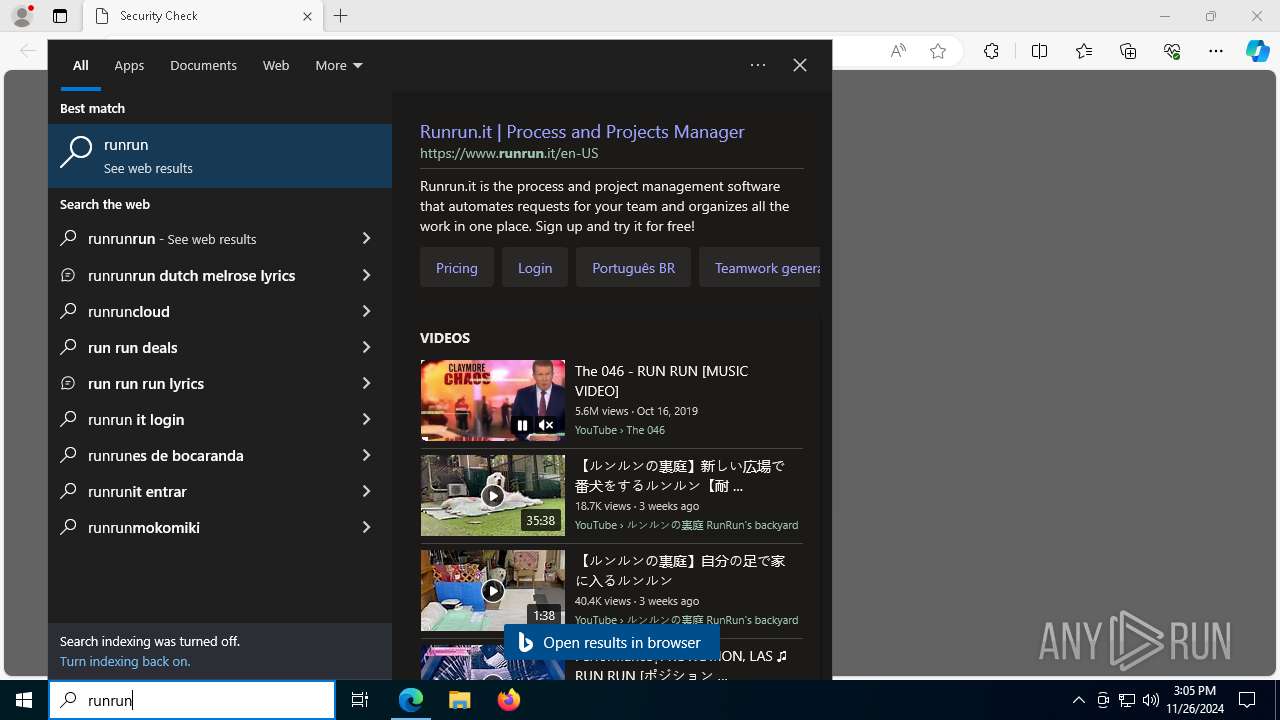Select the runruncloud suggestion text
The image size is (1280, 720).
129,311
